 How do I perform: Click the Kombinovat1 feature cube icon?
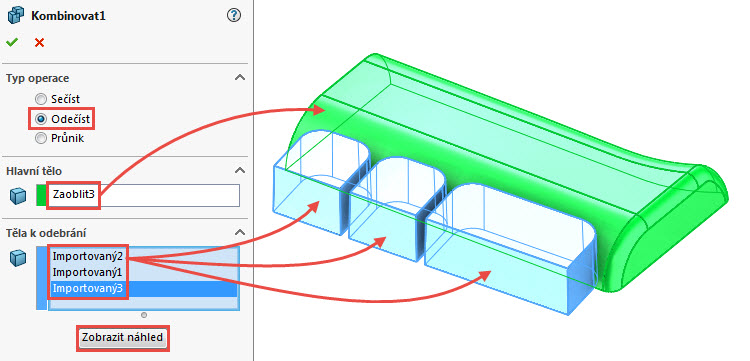pyautogui.click(x=15, y=15)
